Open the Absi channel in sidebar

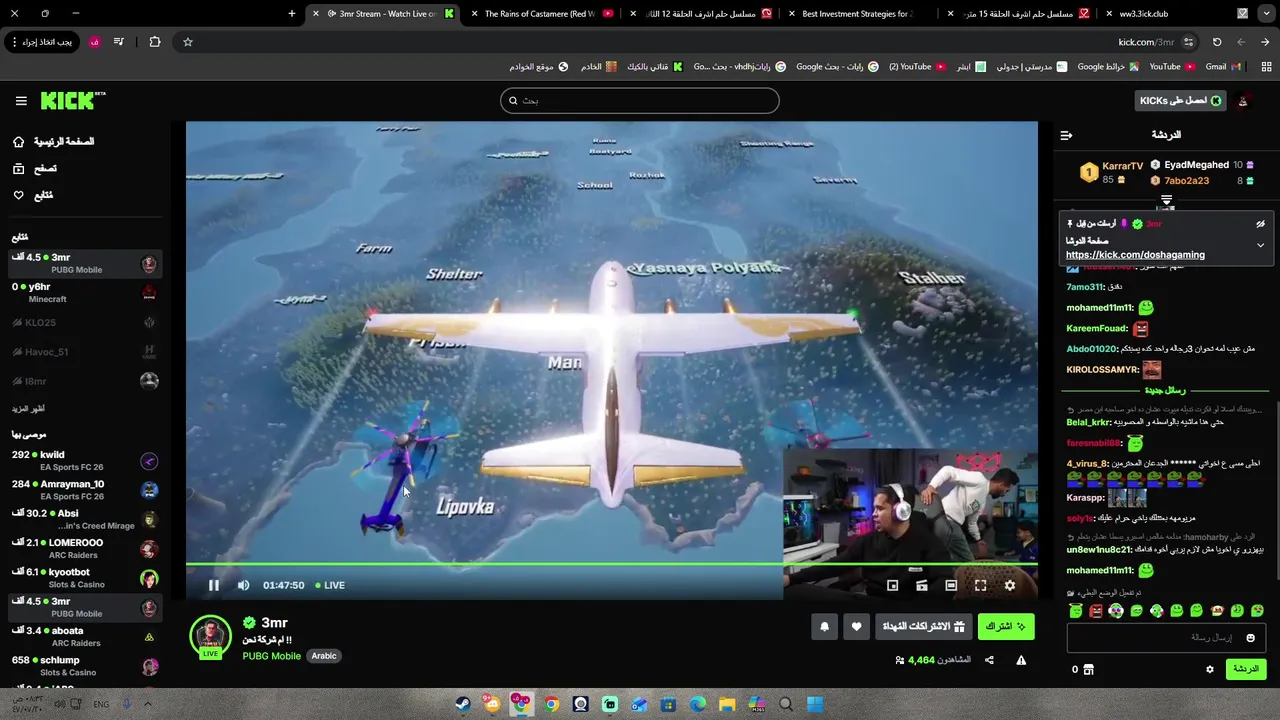tap(85, 519)
